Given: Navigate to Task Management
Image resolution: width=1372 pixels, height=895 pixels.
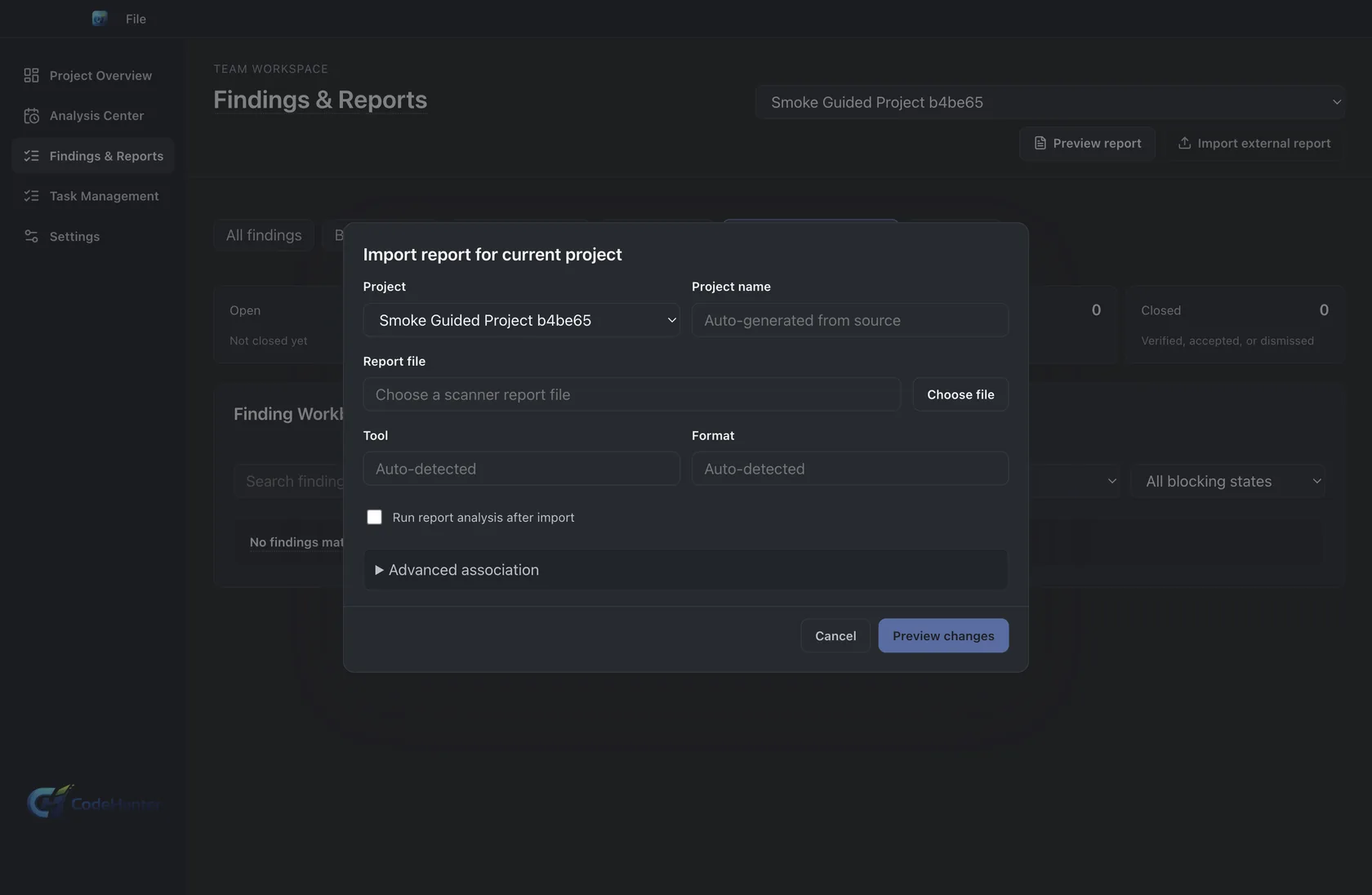Looking at the screenshot, I should pyautogui.click(x=93, y=196).
